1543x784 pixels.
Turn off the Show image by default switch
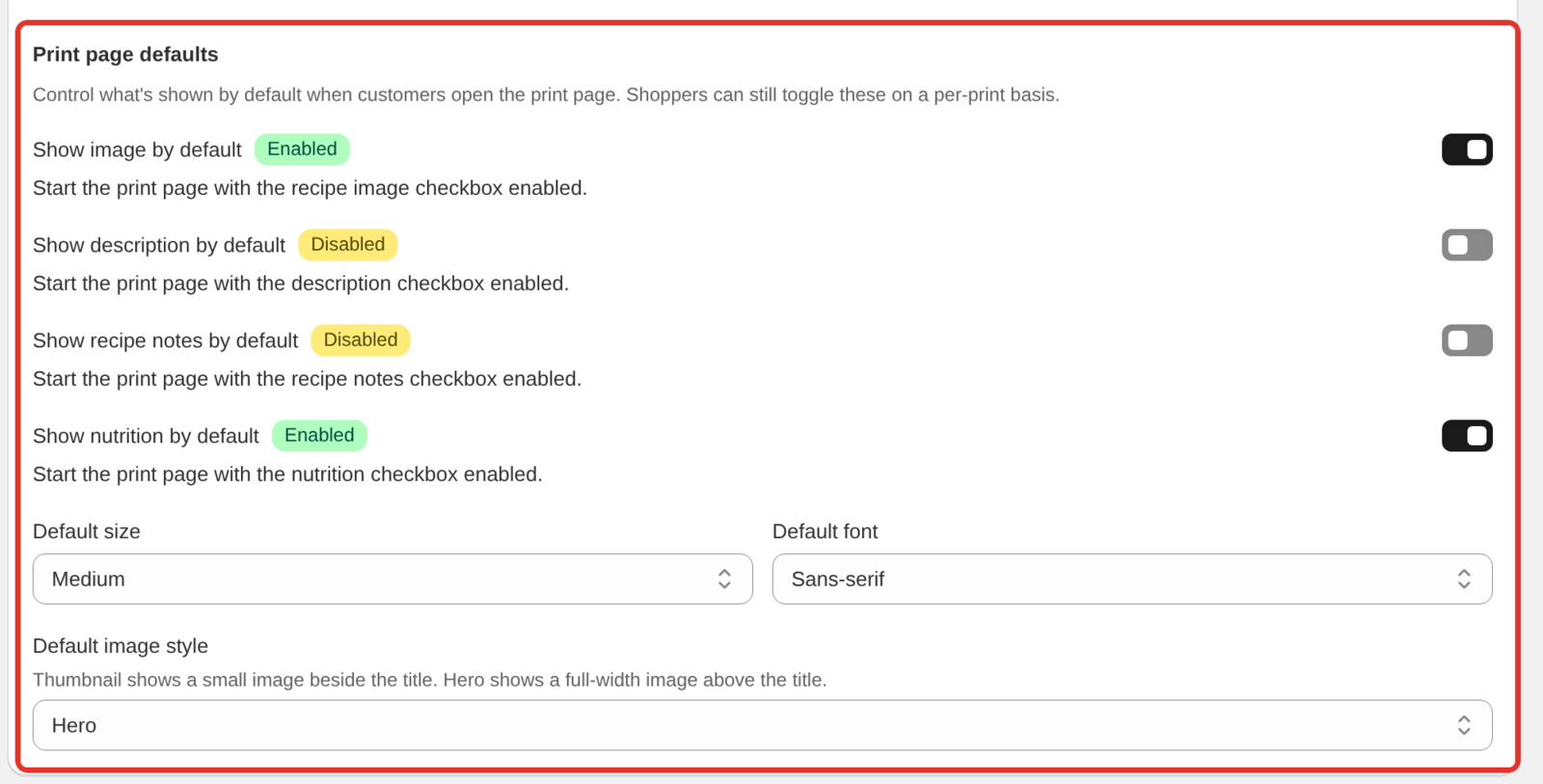(1467, 149)
